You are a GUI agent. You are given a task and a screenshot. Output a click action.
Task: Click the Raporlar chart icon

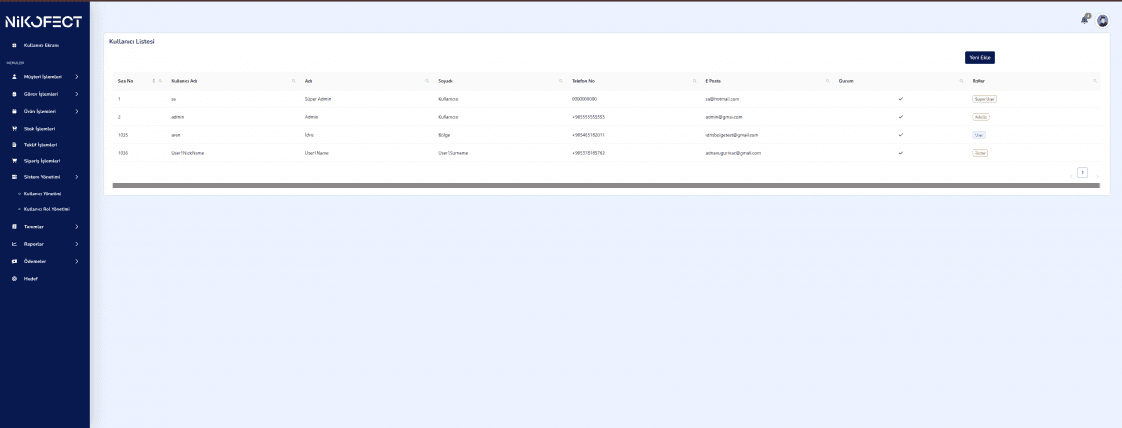pyautogui.click(x=14, y=244)
